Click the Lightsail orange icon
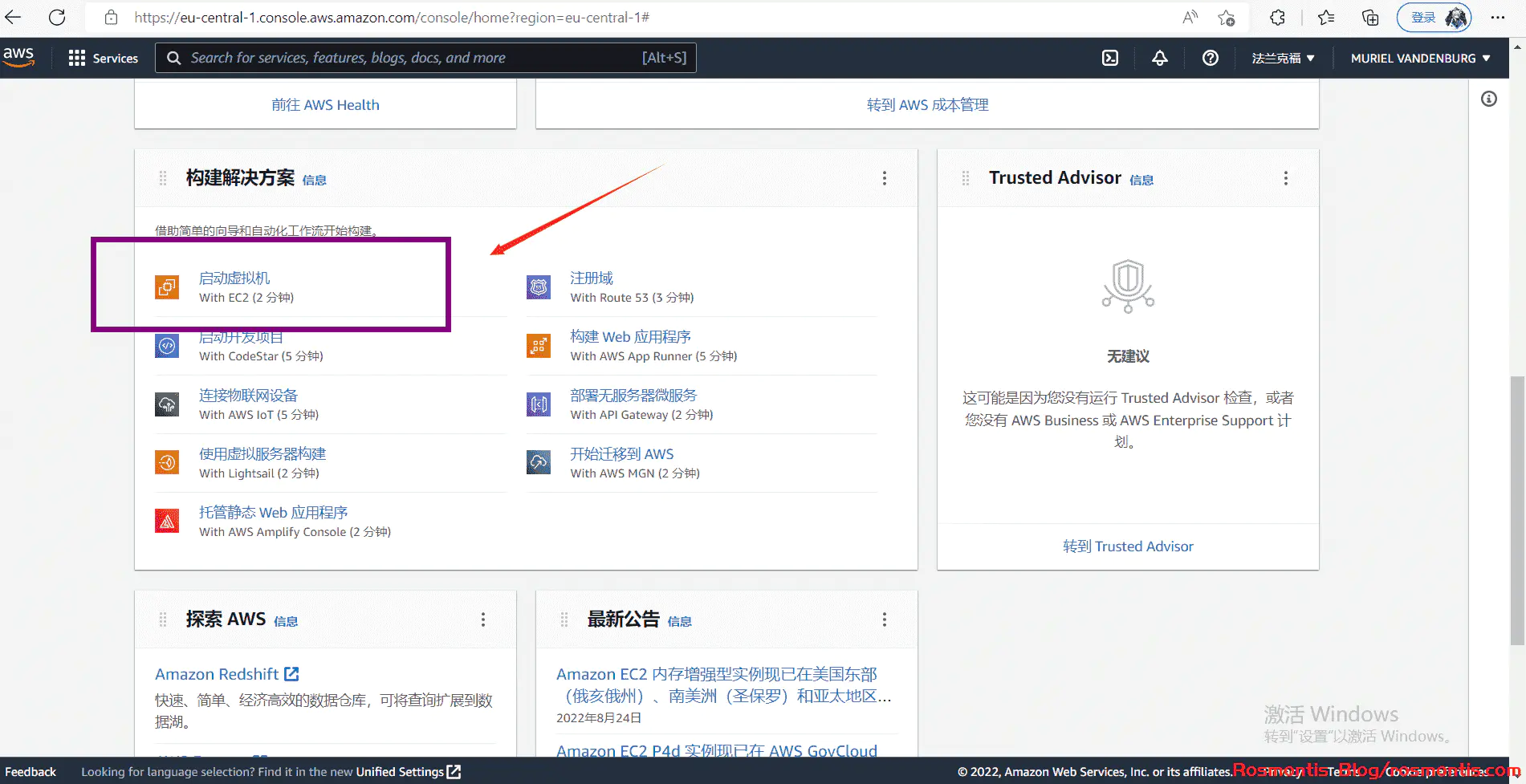Viewport: 1526px width, 784px height. (x=167, y=463)
